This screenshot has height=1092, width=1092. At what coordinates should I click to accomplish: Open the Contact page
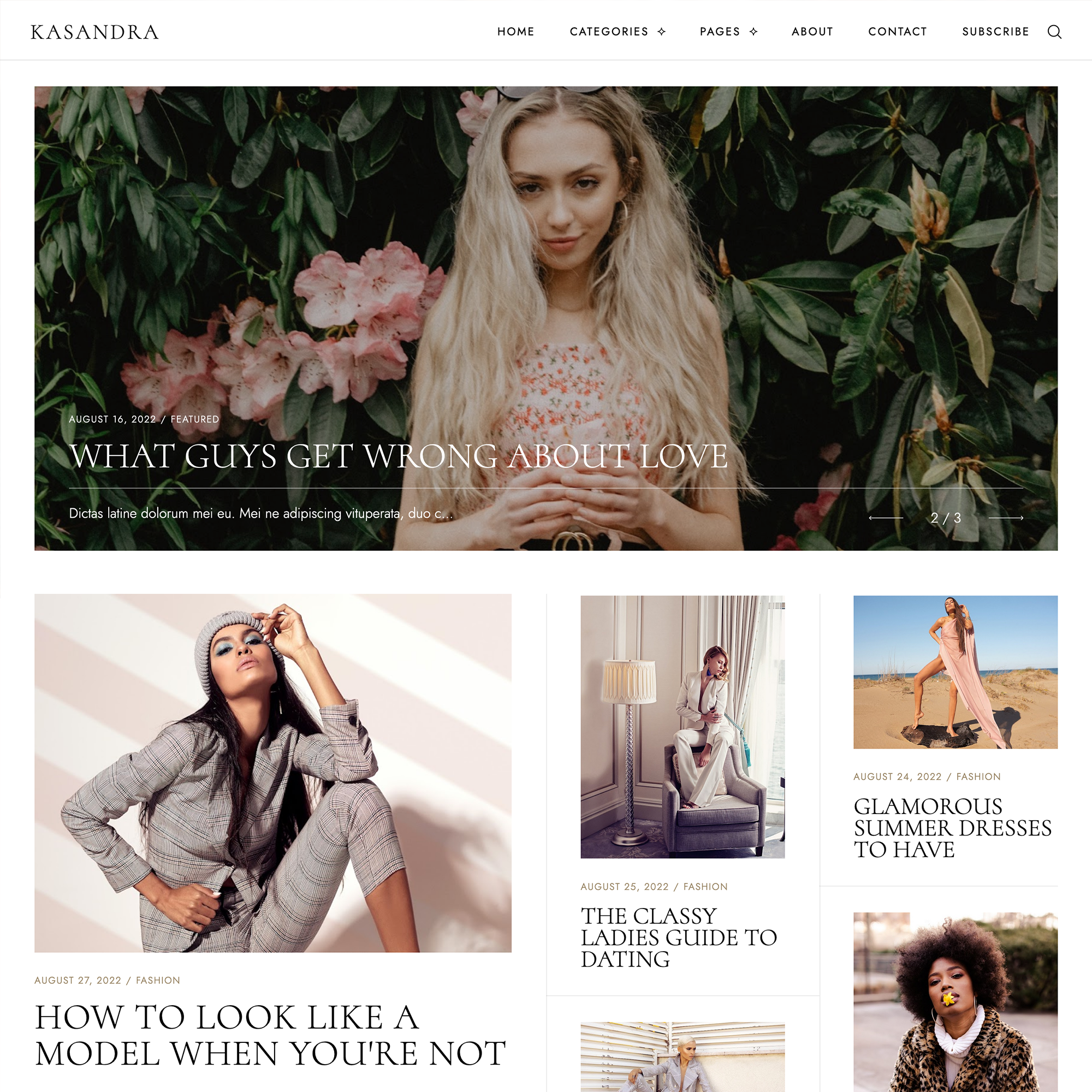pos(898,32)
